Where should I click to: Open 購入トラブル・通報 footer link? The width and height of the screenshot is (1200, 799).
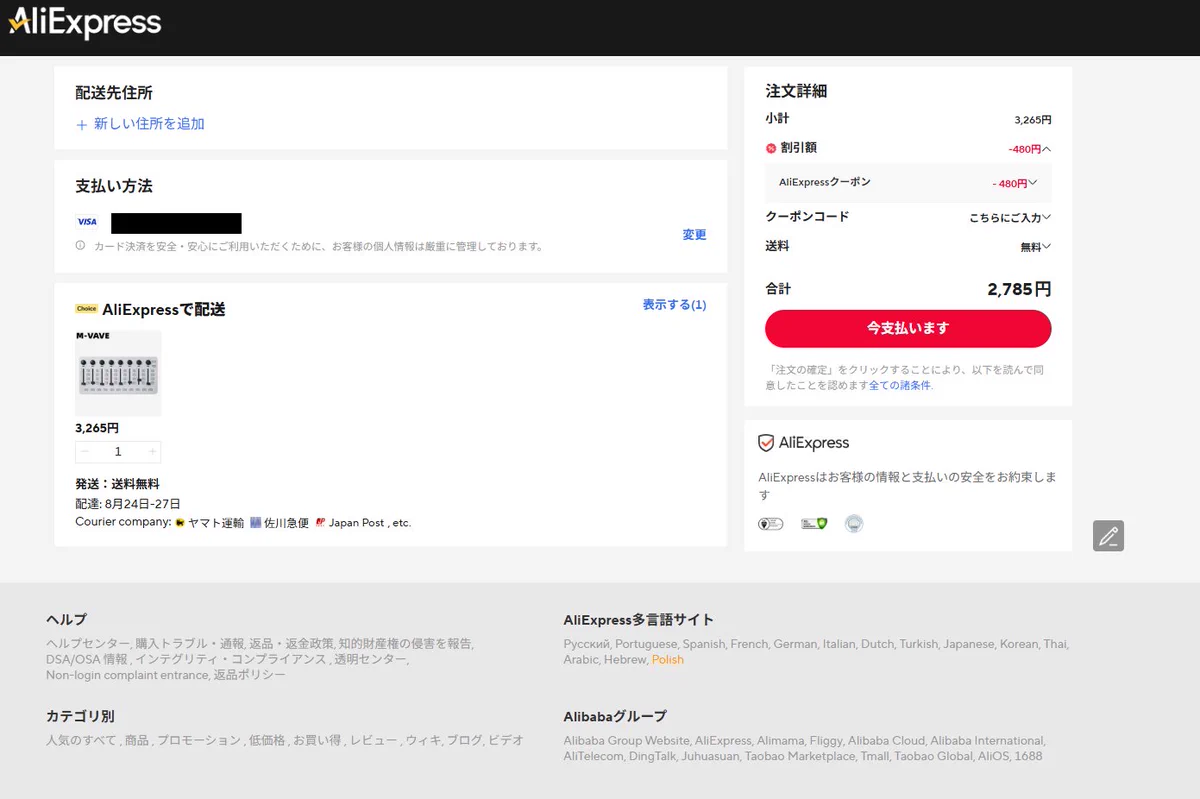(x=190, y=644)
